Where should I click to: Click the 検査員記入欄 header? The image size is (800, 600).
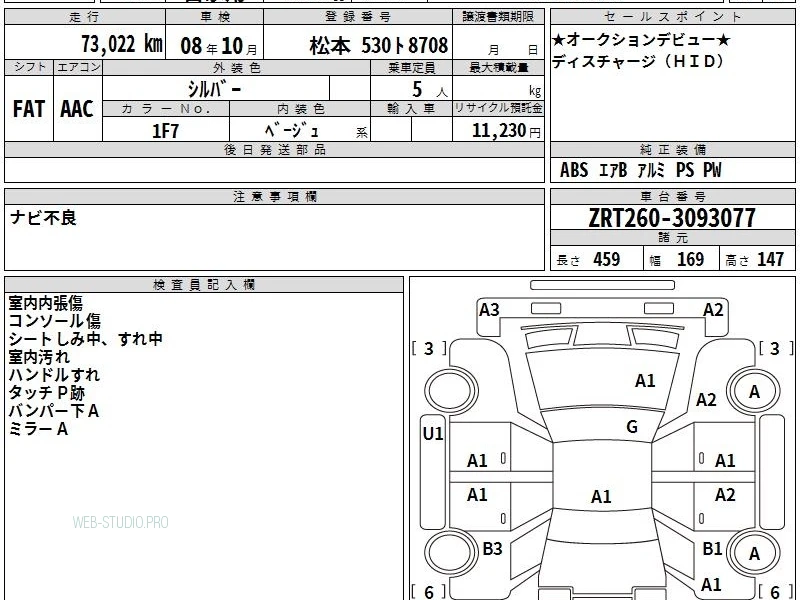pyautogui.click(x=204, y=285)
